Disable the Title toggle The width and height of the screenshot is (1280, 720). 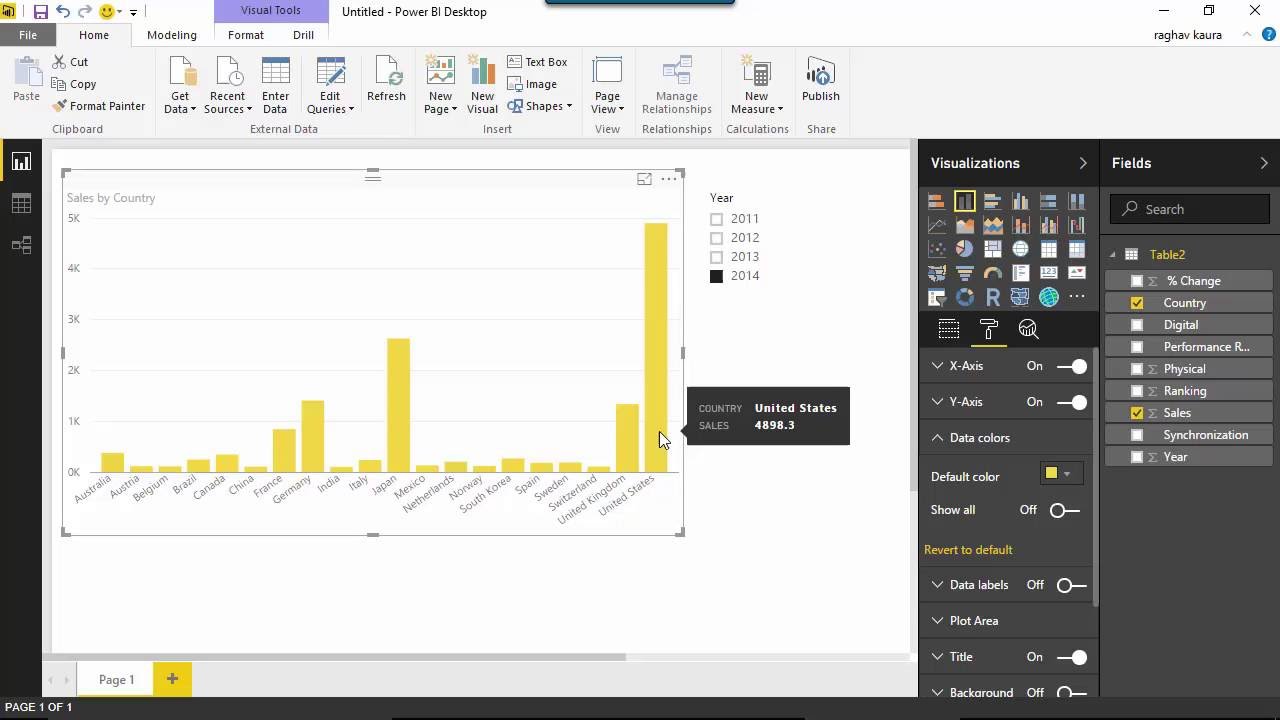point(1071,657)
